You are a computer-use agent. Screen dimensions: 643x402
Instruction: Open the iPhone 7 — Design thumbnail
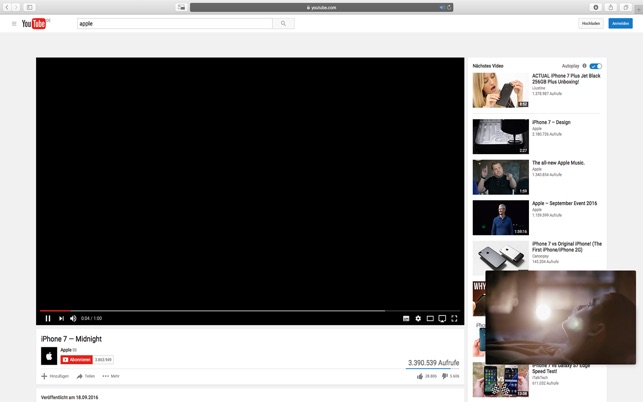(500, 136)
